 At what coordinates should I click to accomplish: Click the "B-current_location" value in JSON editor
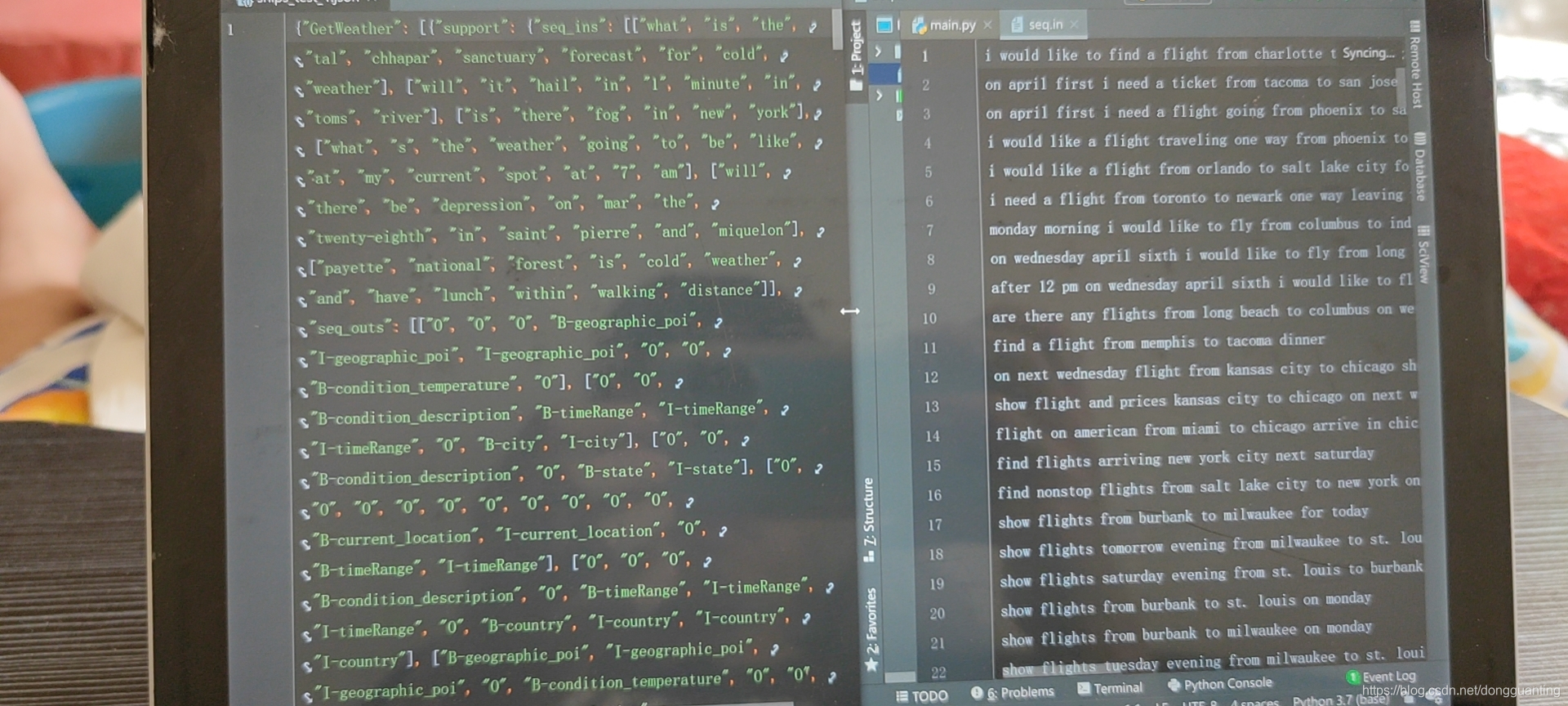(x=395, y=538)
